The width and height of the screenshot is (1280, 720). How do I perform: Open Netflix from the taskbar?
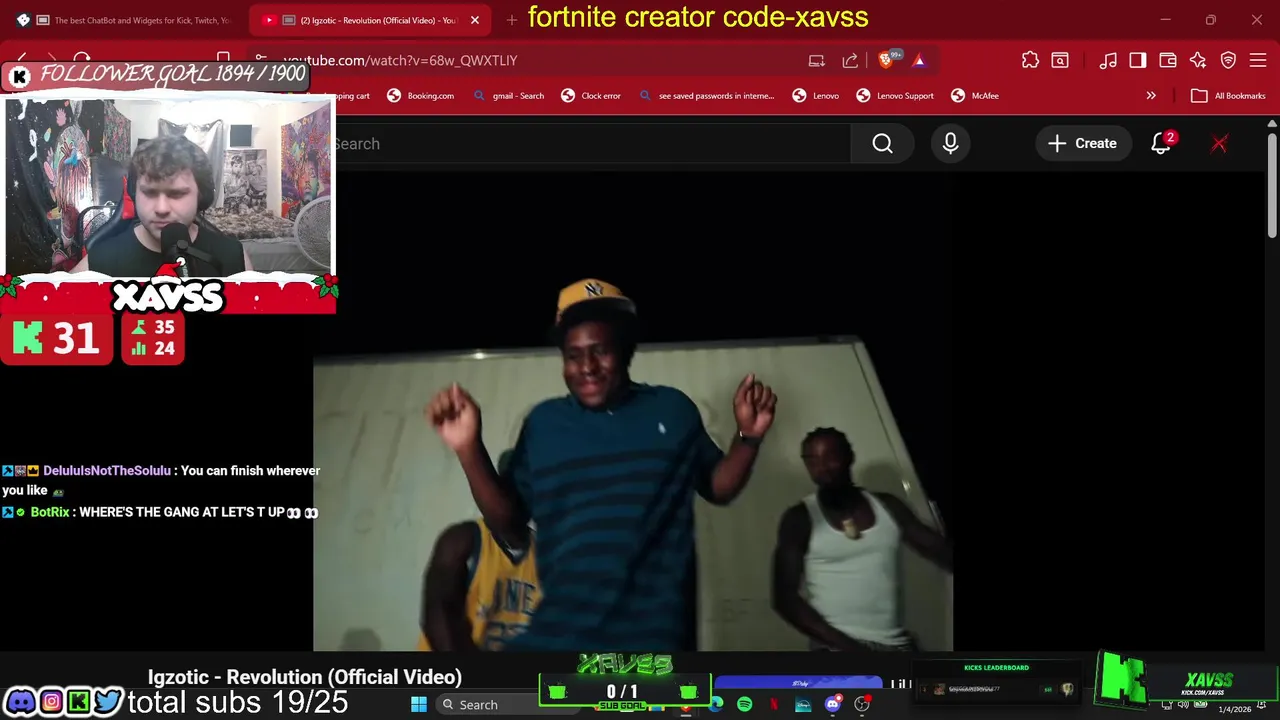pyautogui.click(x=774, y=705)
